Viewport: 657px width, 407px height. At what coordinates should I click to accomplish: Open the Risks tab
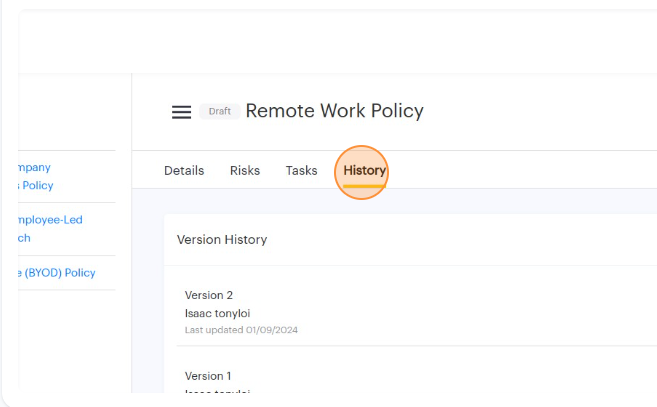[x=245, y=171]
